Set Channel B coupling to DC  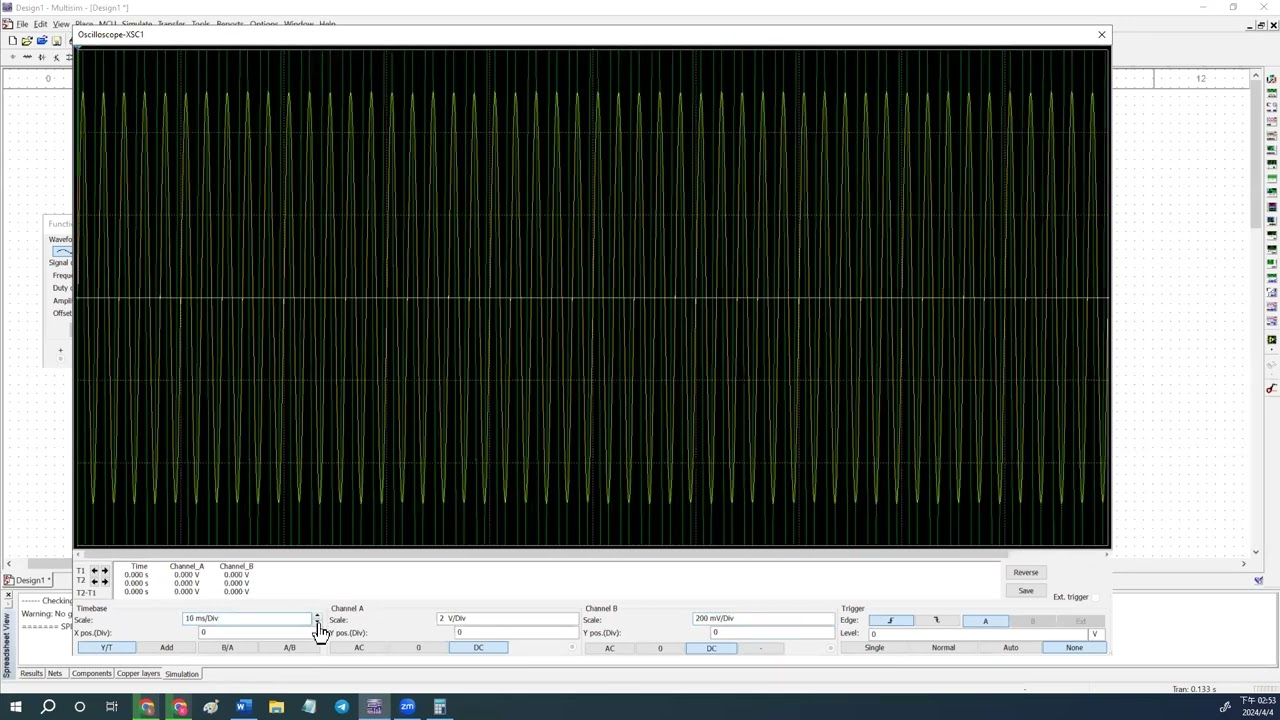click(x=711, y=648)
